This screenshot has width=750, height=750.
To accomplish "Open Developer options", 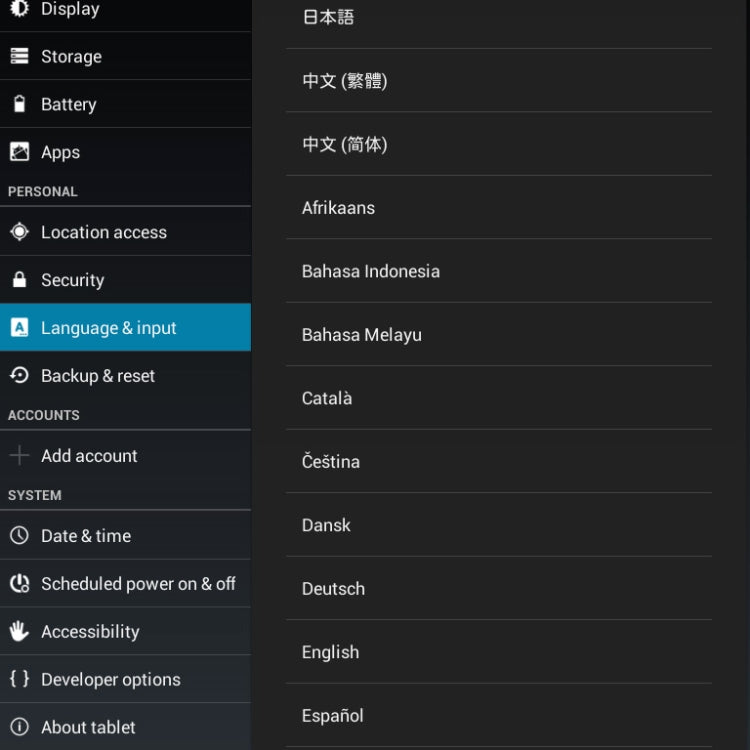I will pyautogui.click(x=125, y=679).
